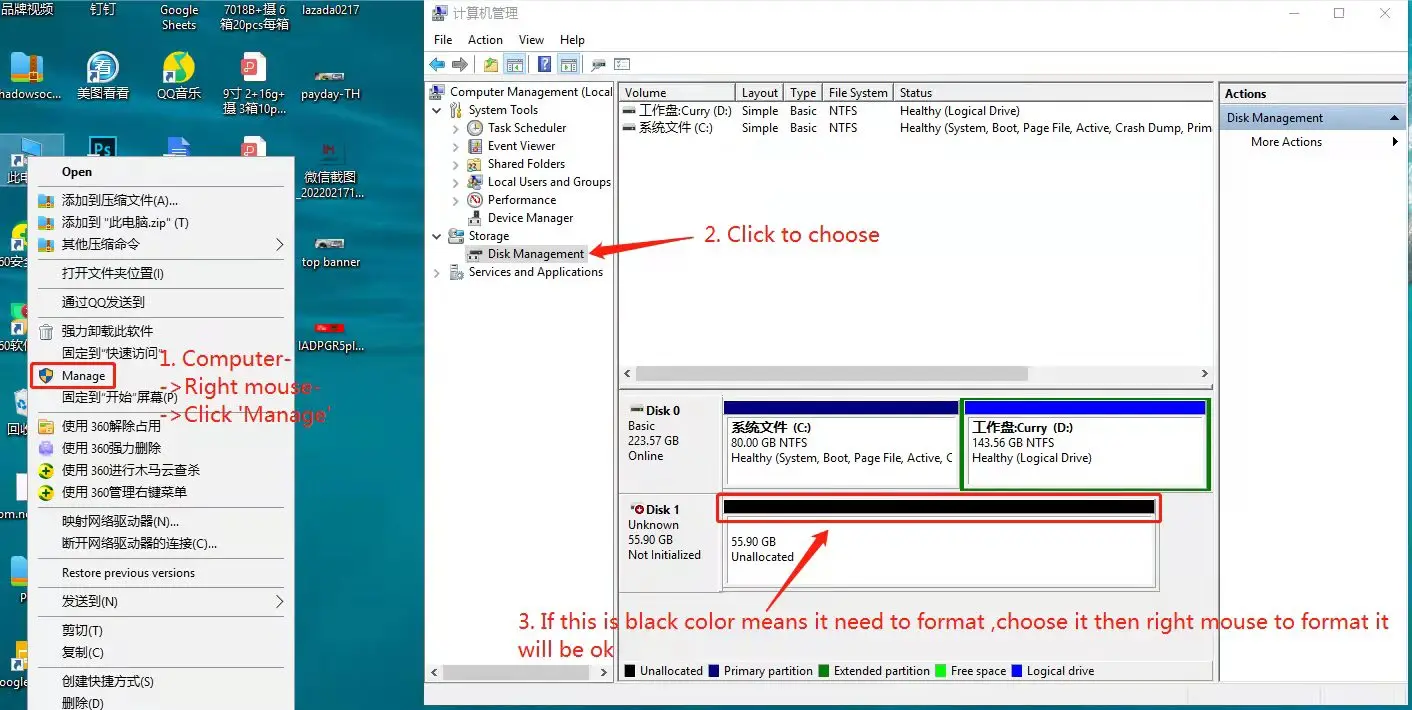Open the View menu
This screenshot has width=1412, height=710.
[x=531, y=40]
